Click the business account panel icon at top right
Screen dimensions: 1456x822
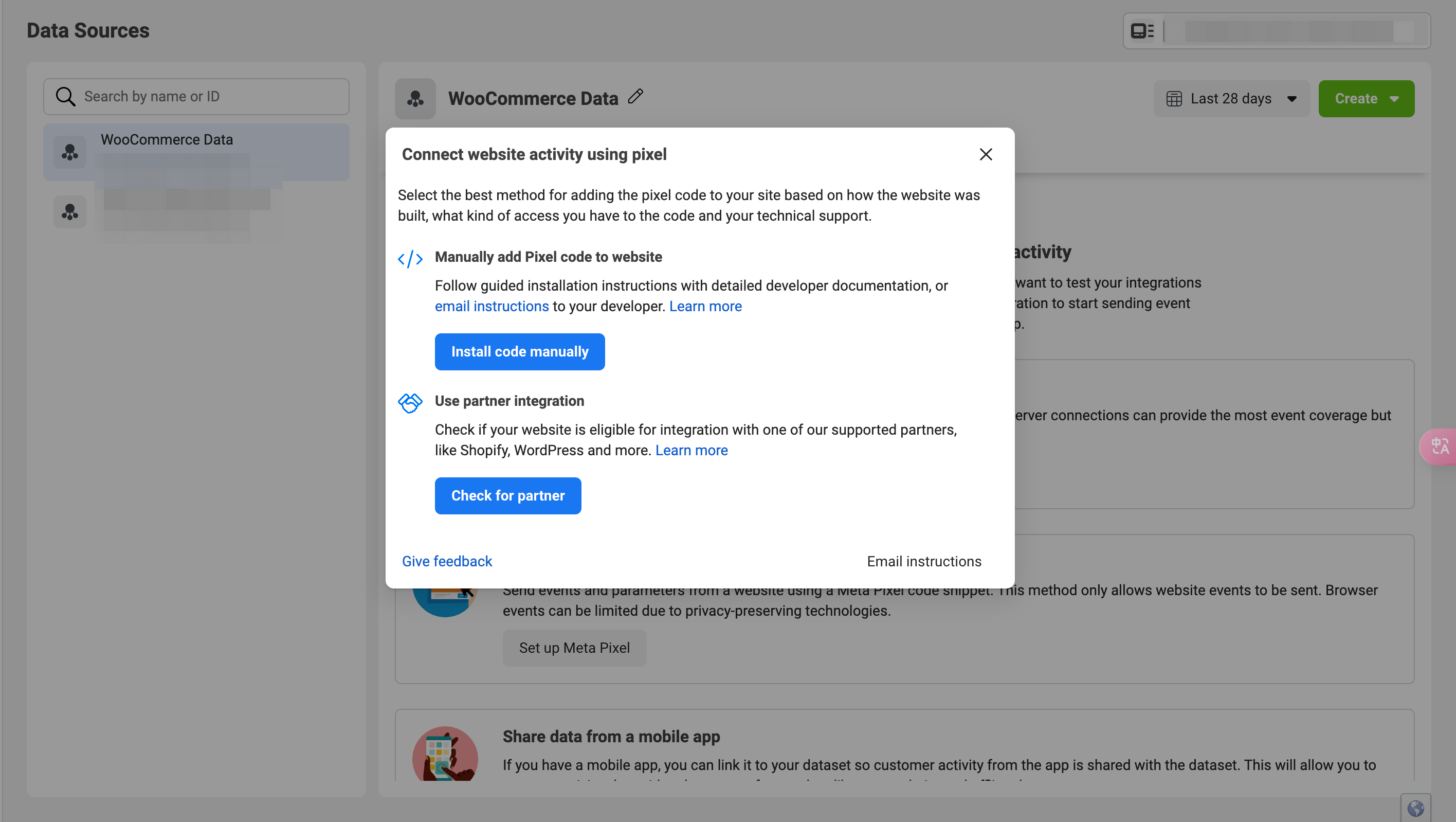(1142, 31)
